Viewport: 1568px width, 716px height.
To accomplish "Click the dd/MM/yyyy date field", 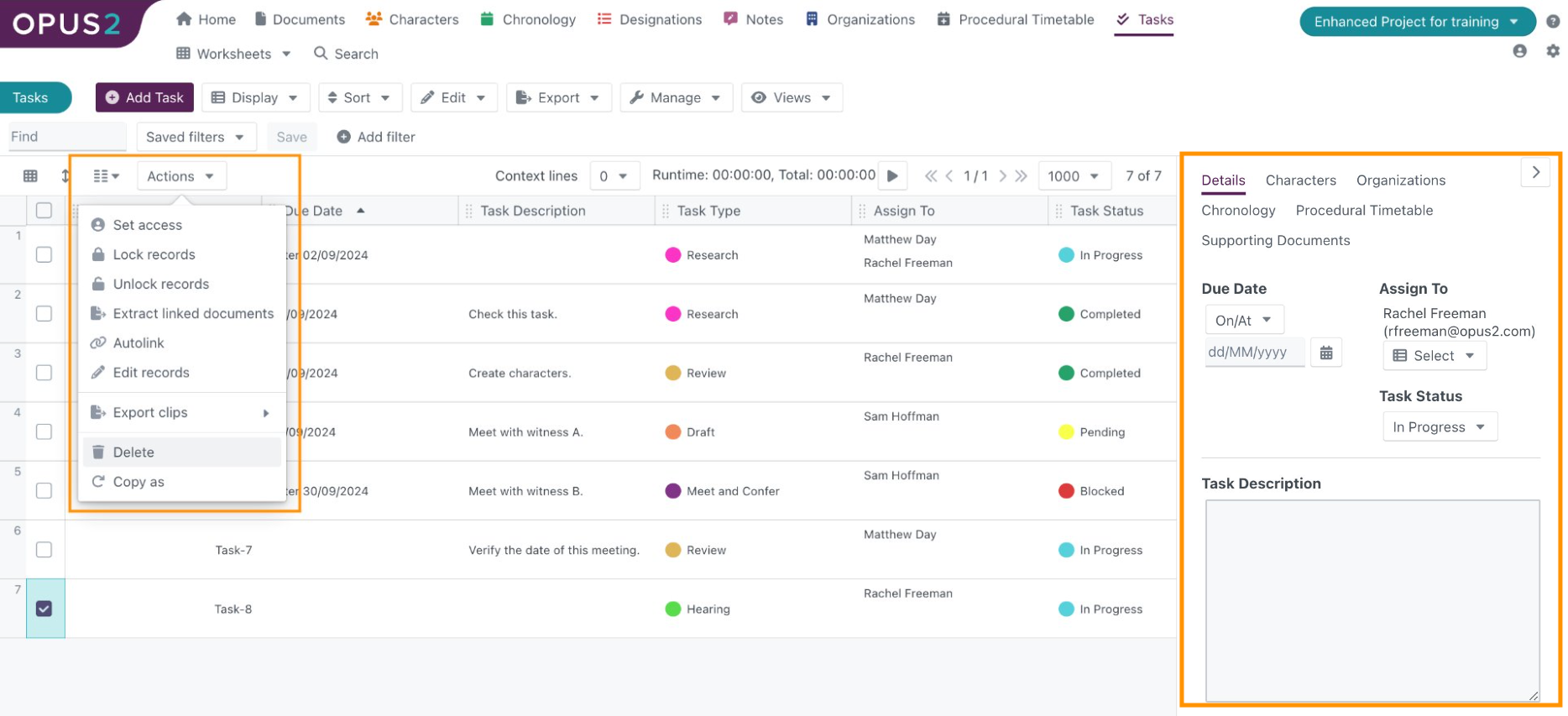I will click(1255, 353).
